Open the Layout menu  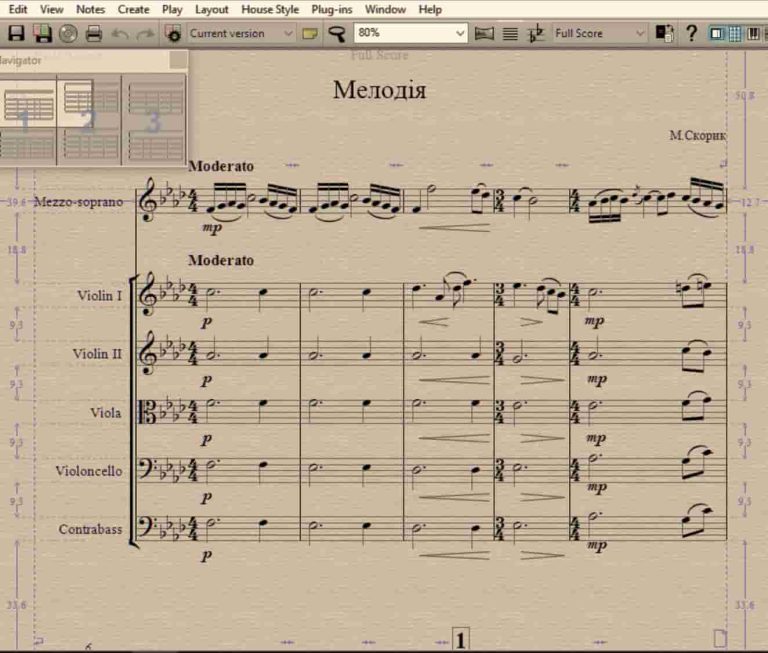tap(212, 9)
